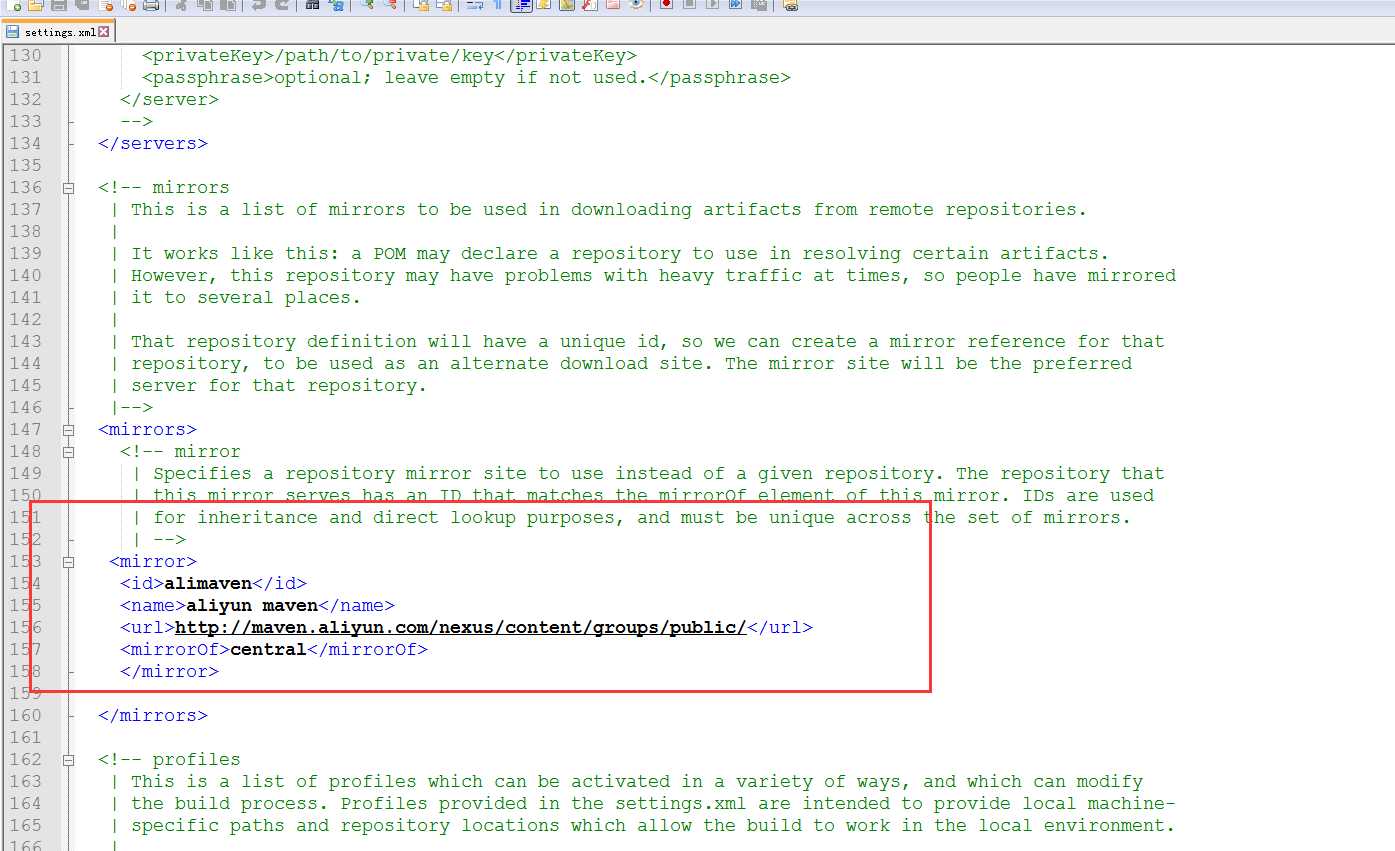Click the '<!-- mirrors' comment header

point(164,187)
